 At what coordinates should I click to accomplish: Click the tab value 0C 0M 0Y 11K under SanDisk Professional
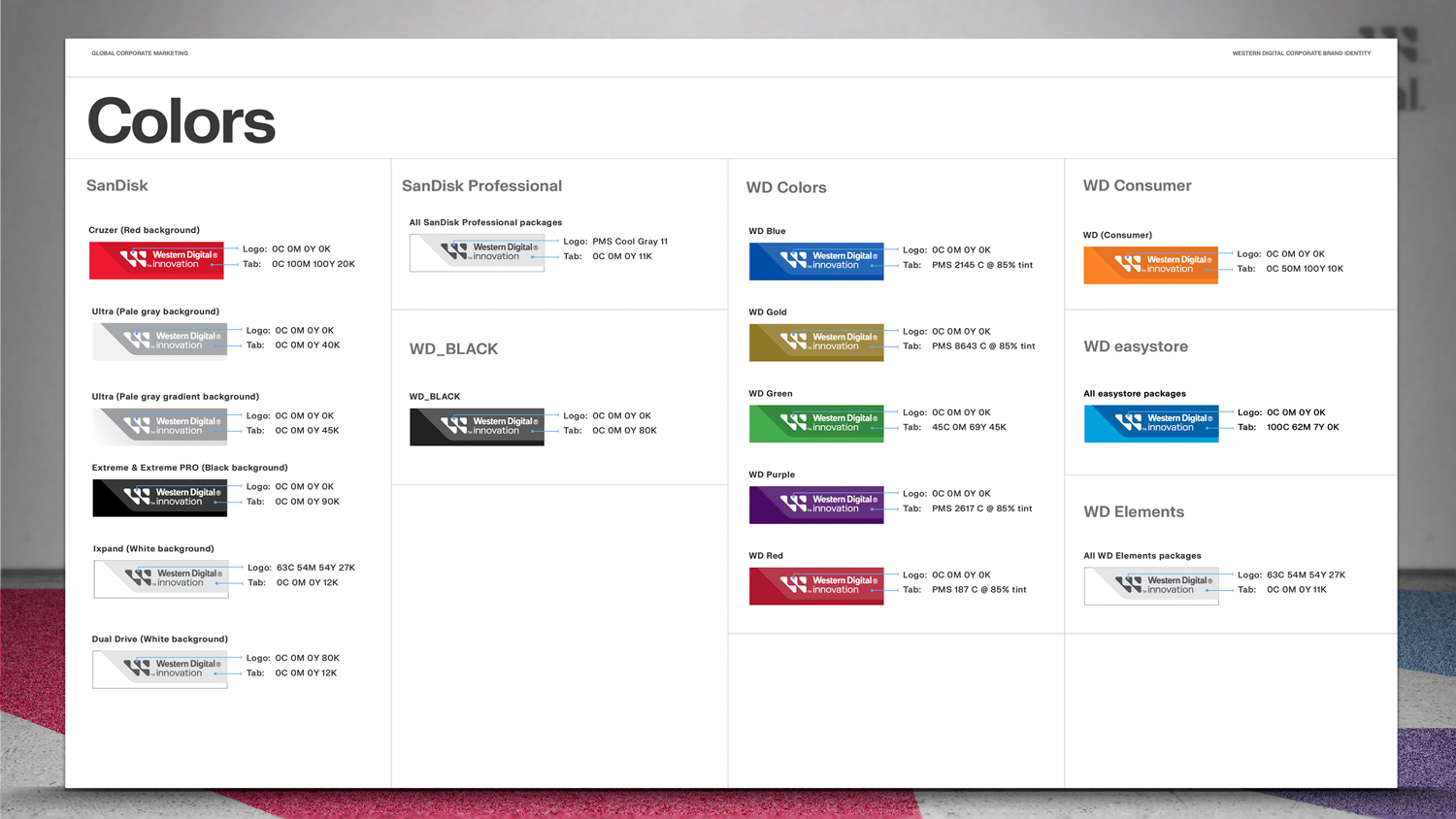(x=622, y=256)
